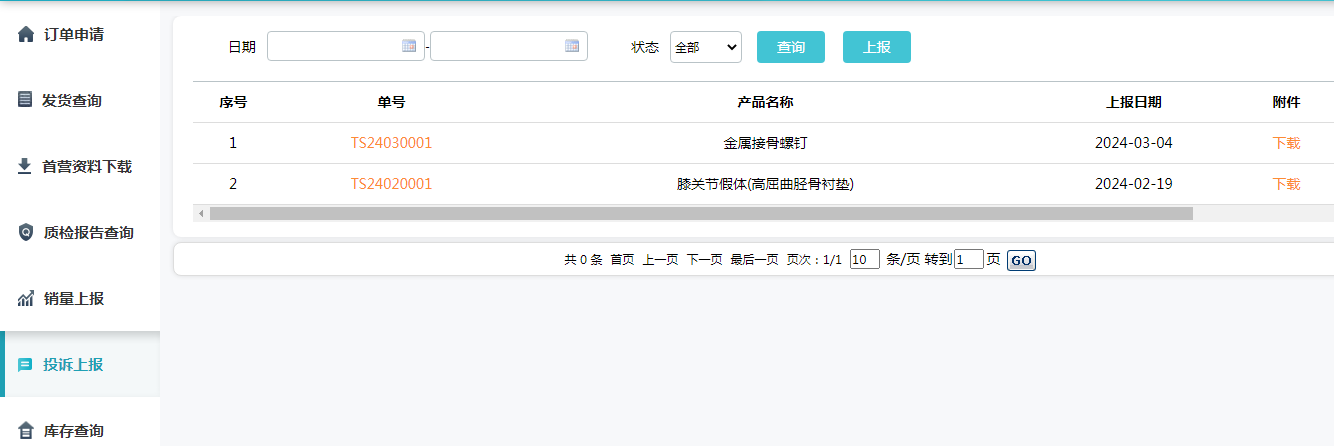
Task: Click the 单号 column header
Action: click(391, 102)
